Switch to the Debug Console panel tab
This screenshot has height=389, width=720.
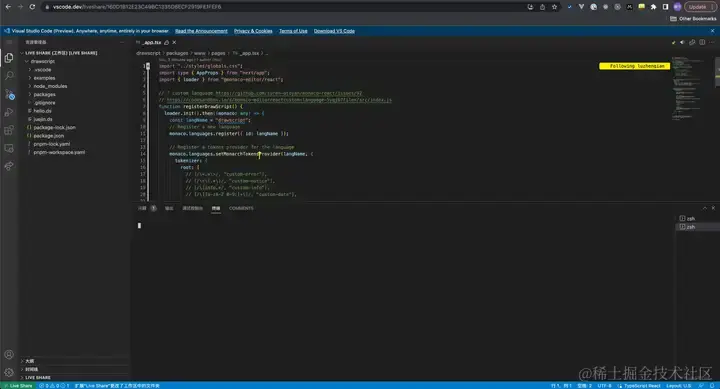[192, 208]
